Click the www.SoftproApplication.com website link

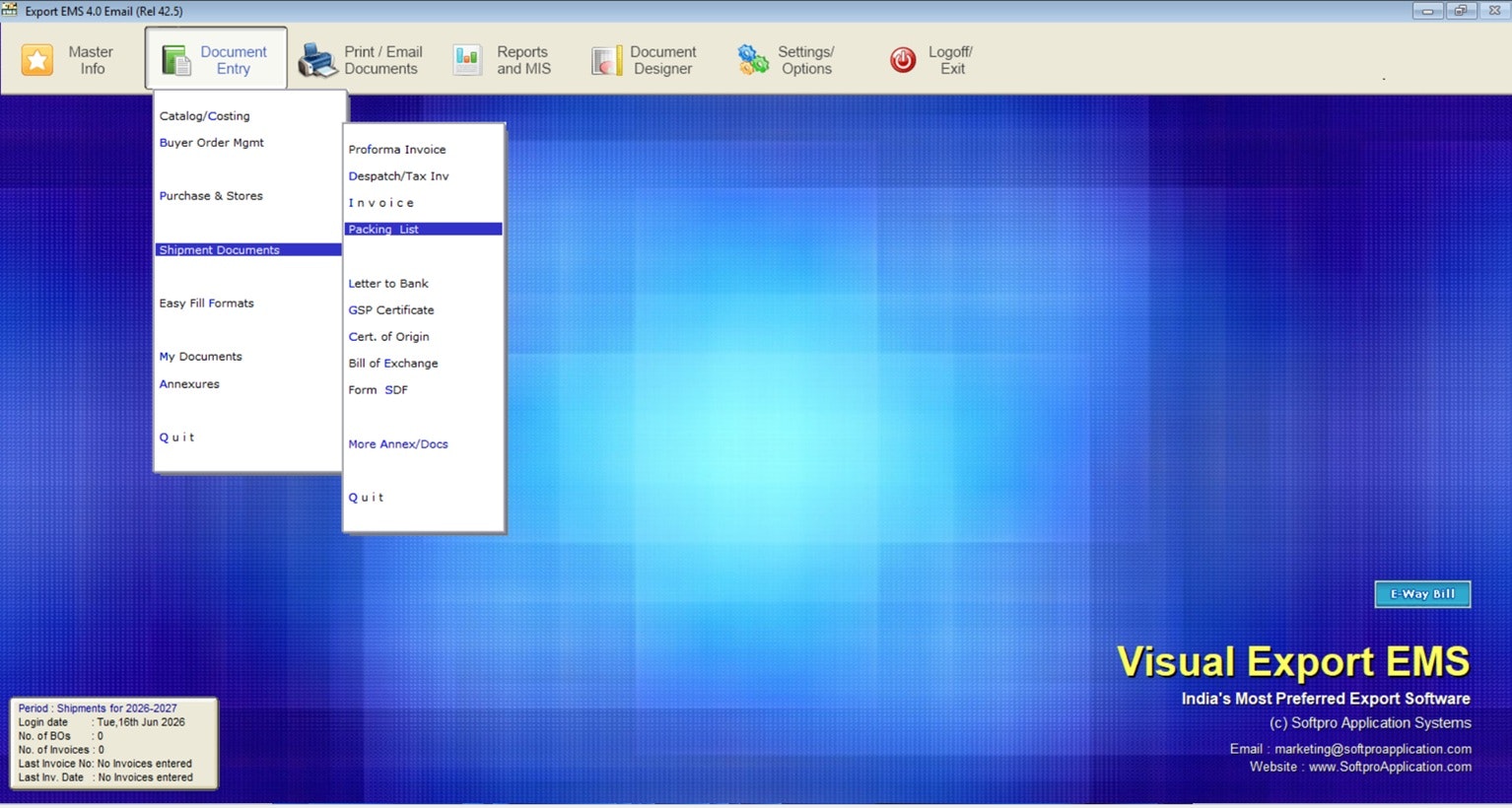tap(1390, 767)
